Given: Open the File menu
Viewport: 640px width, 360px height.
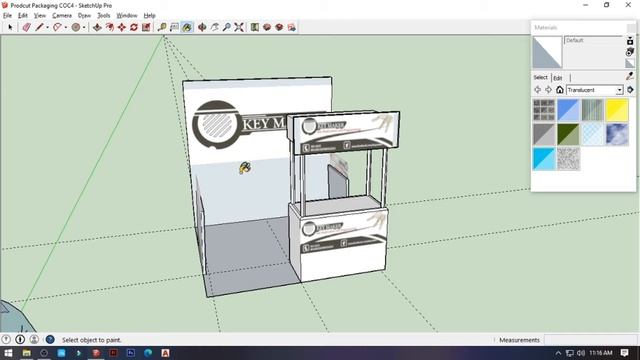Looking at the screenshot, I should tap(7, 16).
